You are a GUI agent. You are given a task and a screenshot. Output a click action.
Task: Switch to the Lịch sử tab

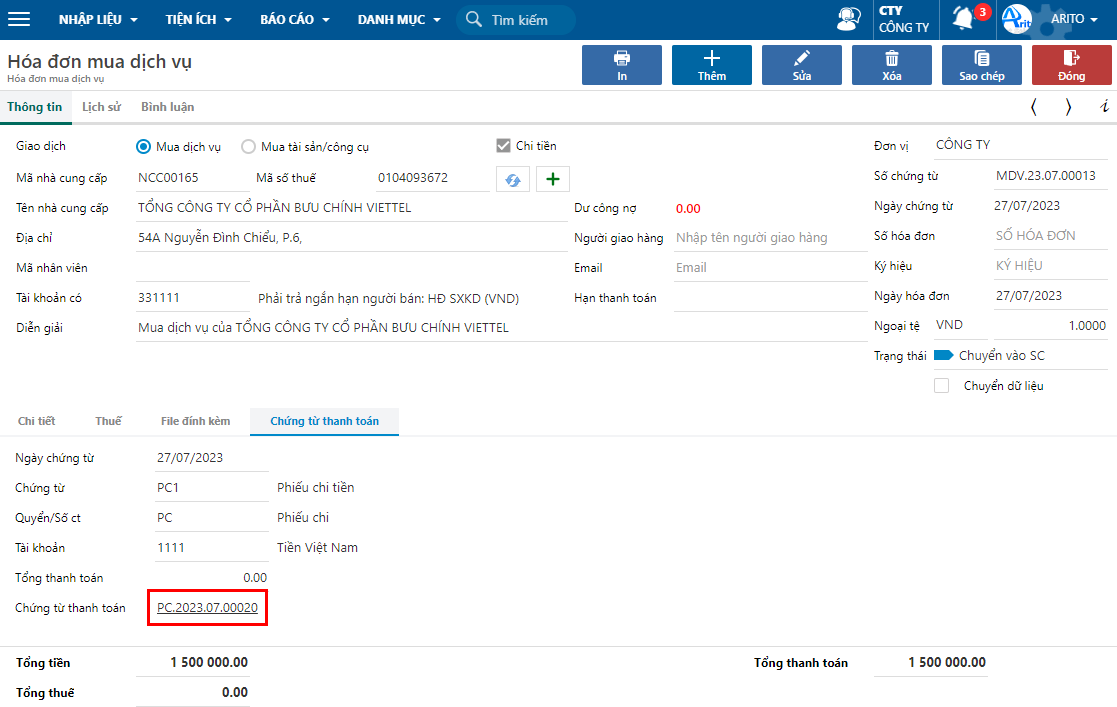point(101,107)
